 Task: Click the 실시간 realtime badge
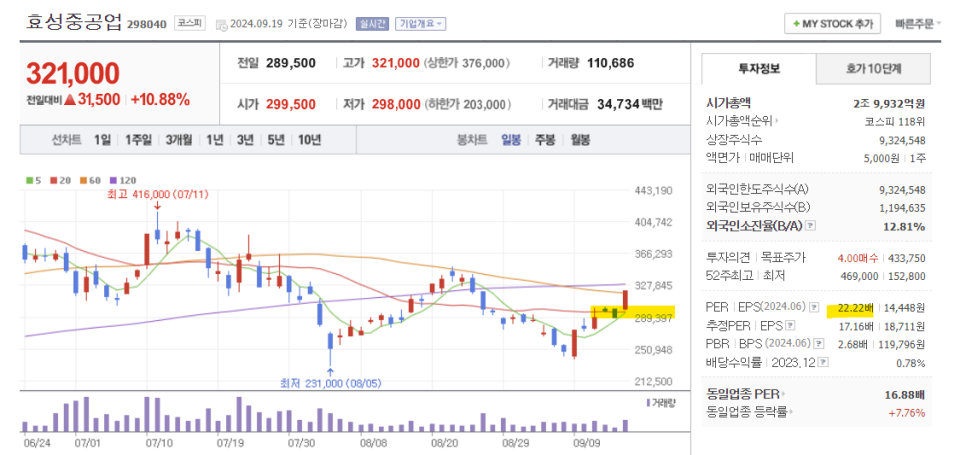[x=372, y=24]
